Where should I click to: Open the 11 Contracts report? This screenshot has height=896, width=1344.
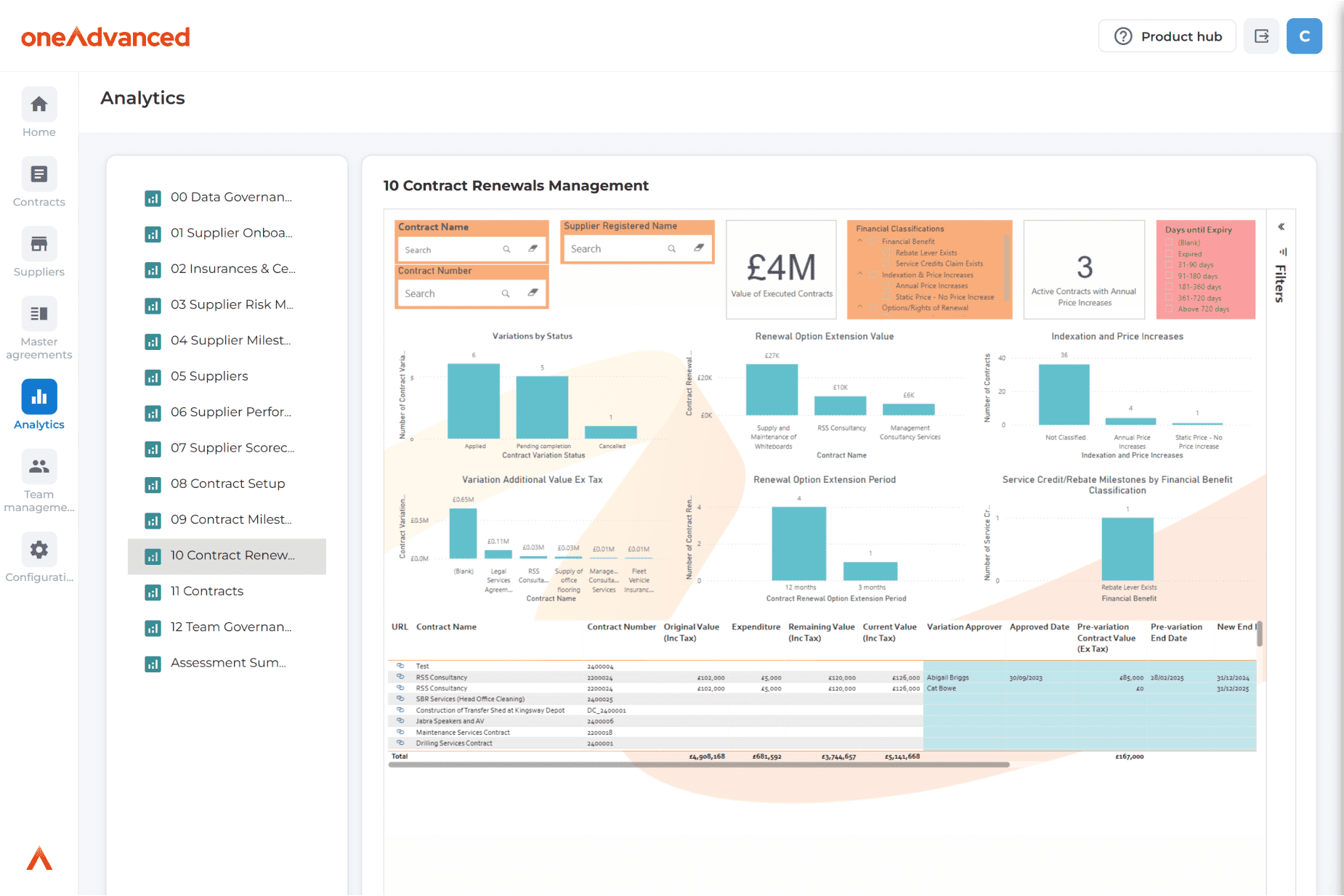pyautogui.click(x=207, y=592)
